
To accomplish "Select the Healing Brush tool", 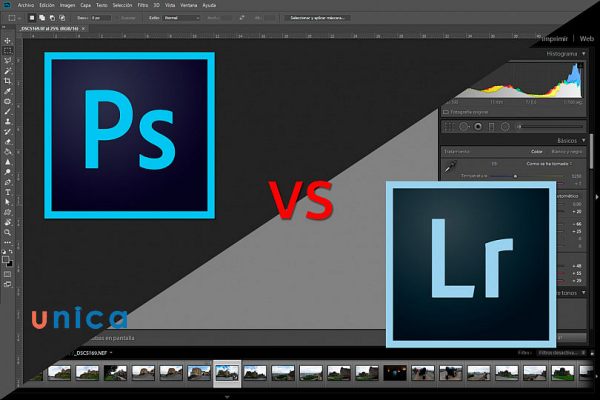I will click(8, 101).
